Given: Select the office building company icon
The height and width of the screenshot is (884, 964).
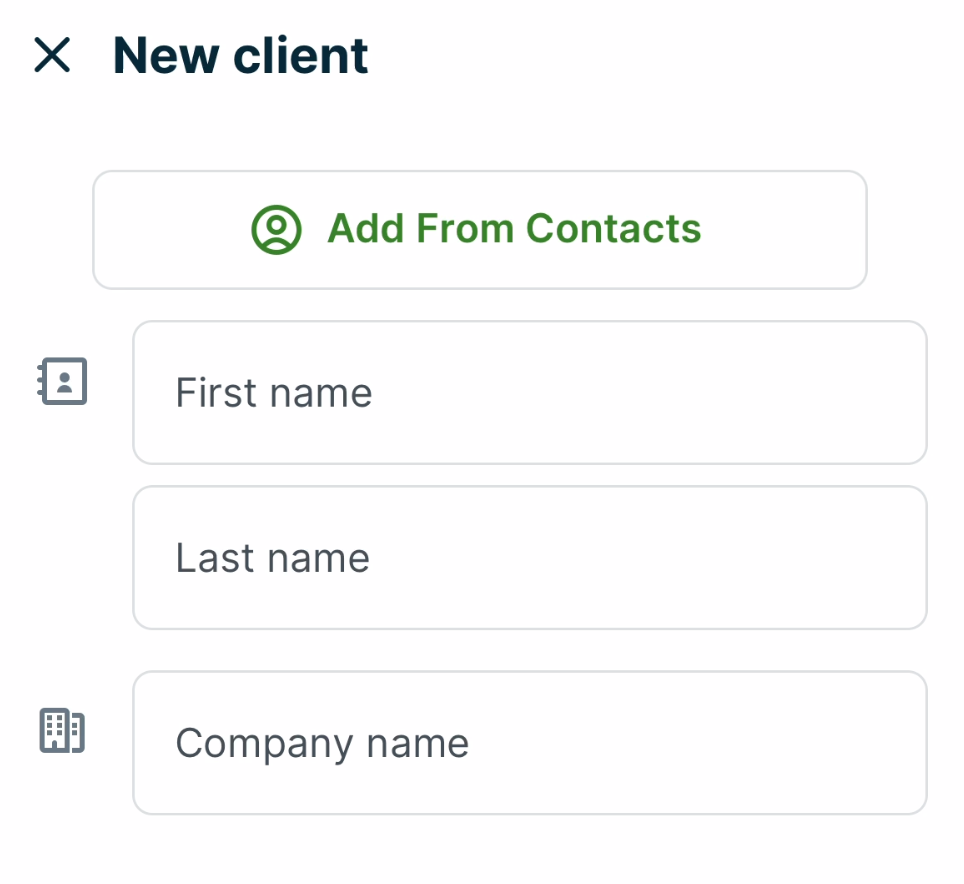Looking at the screenshot, I should coord(62,731).
